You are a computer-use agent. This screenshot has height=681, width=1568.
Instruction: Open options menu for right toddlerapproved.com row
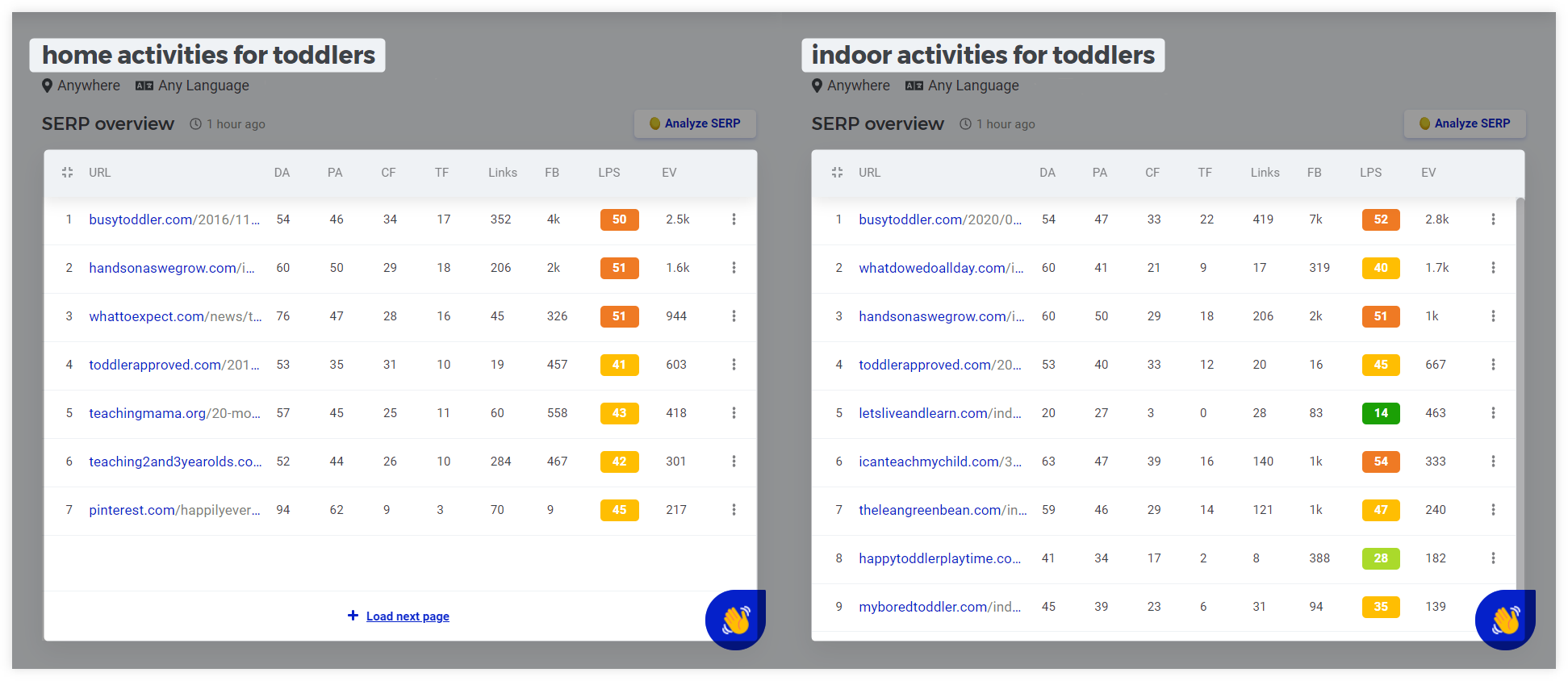pyautogui.click(x=1493, y=365)
